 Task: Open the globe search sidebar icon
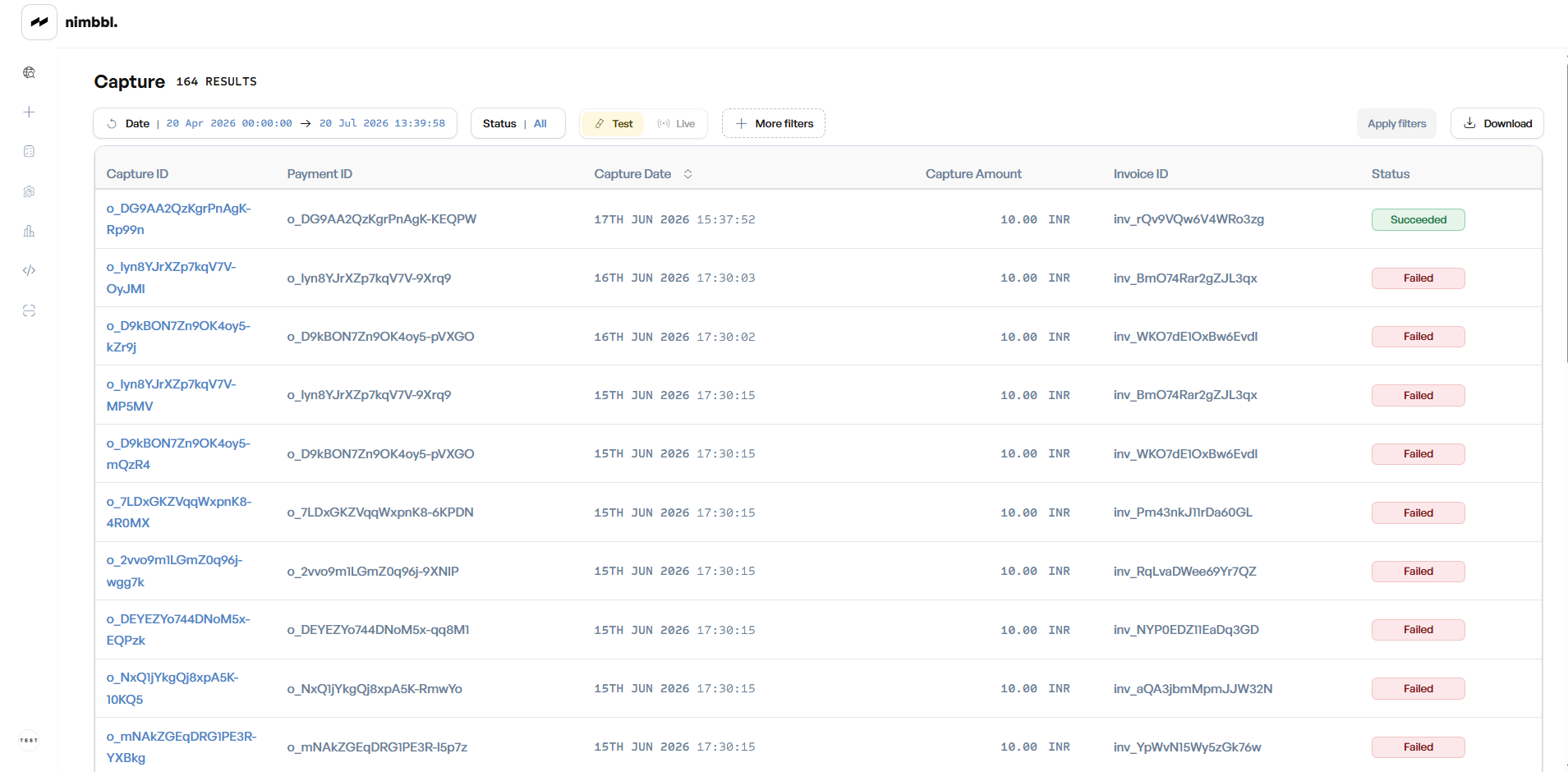pyautogui.click(x=29, y=72)
